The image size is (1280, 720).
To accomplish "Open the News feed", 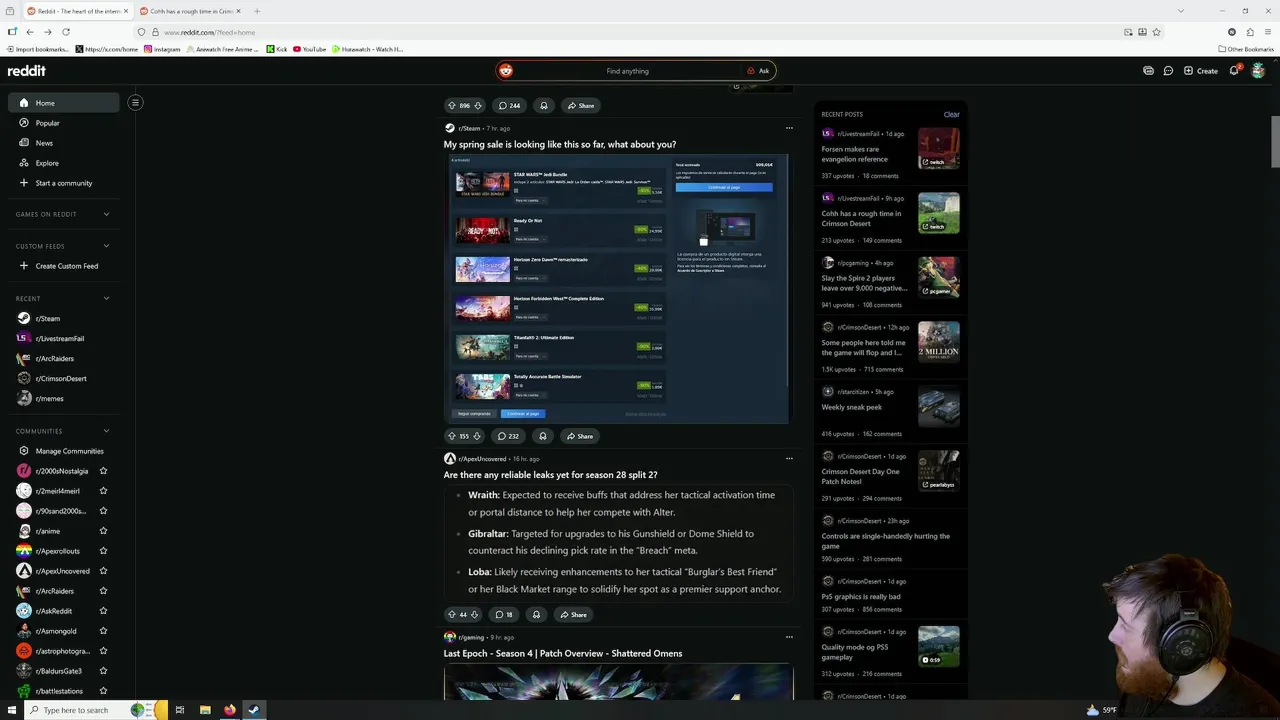I will pos(64,143).
